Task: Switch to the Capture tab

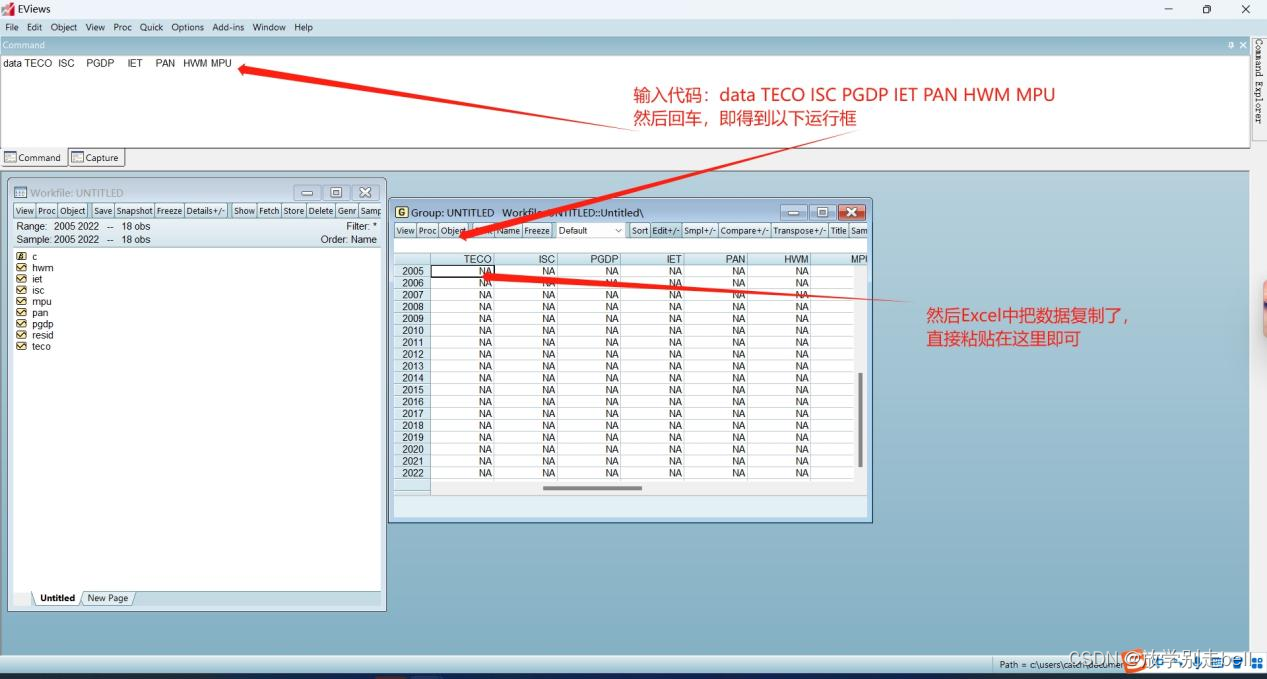Action: pos(96,157)
